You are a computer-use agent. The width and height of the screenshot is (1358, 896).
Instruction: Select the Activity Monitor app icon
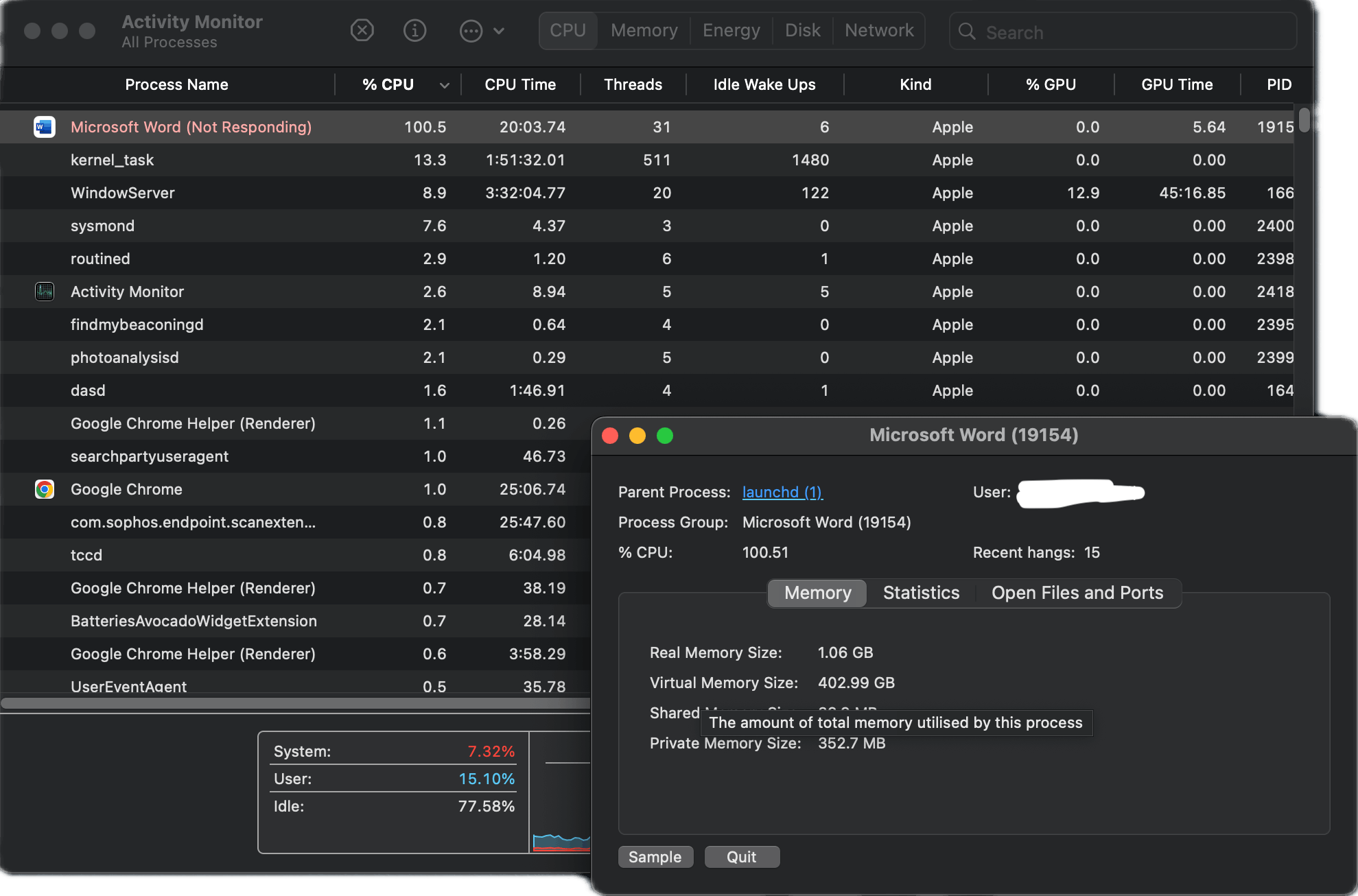(45, 292)
